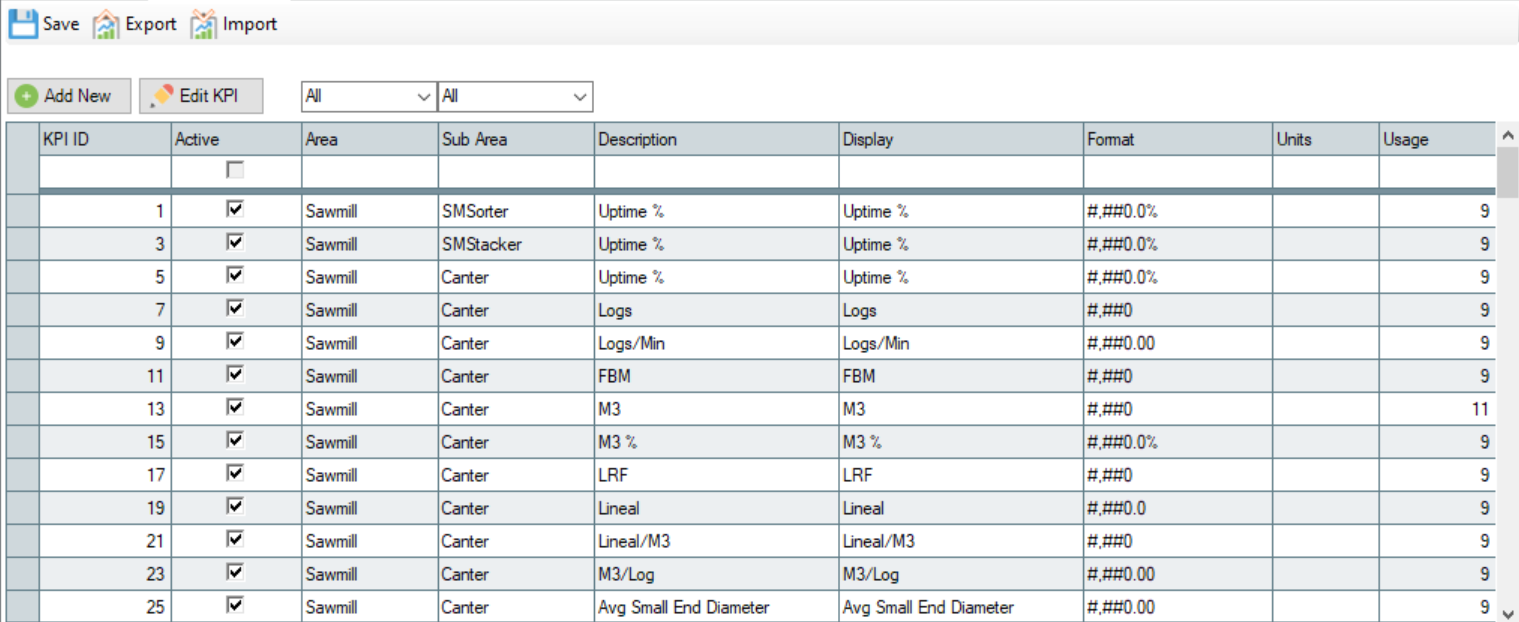Click the Avg Small End Diameter description cell

pos(716,607)
